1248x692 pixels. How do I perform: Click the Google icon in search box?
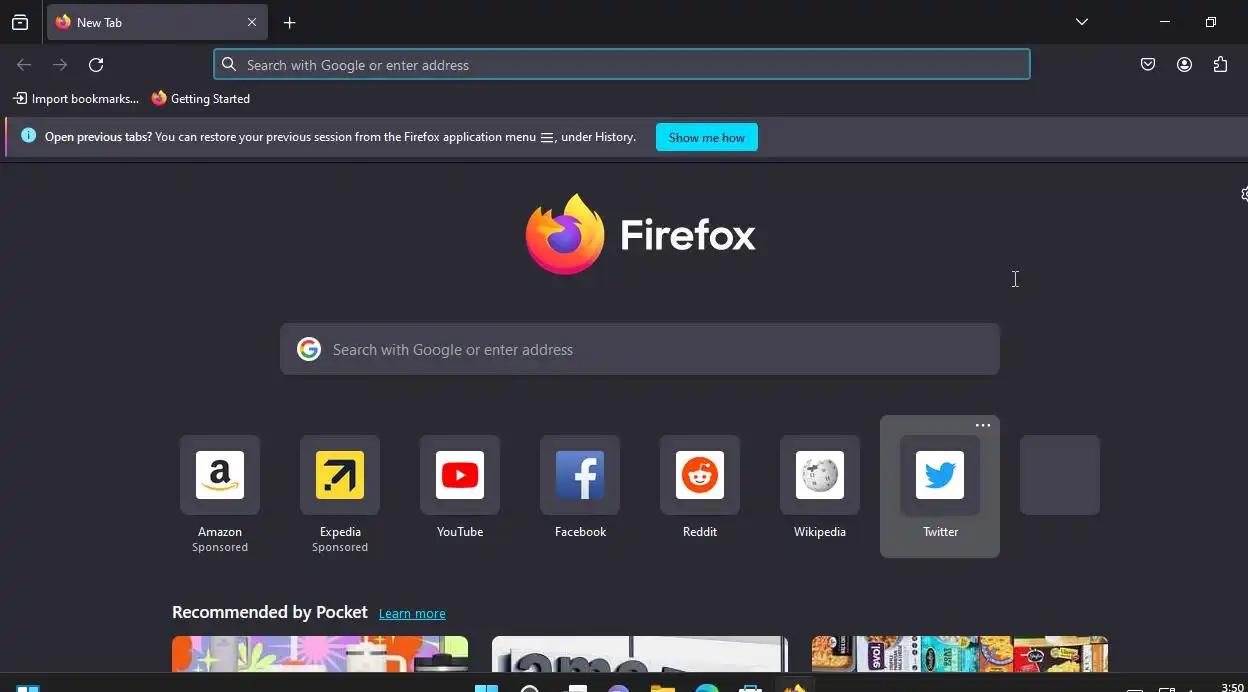coord(309,349)
